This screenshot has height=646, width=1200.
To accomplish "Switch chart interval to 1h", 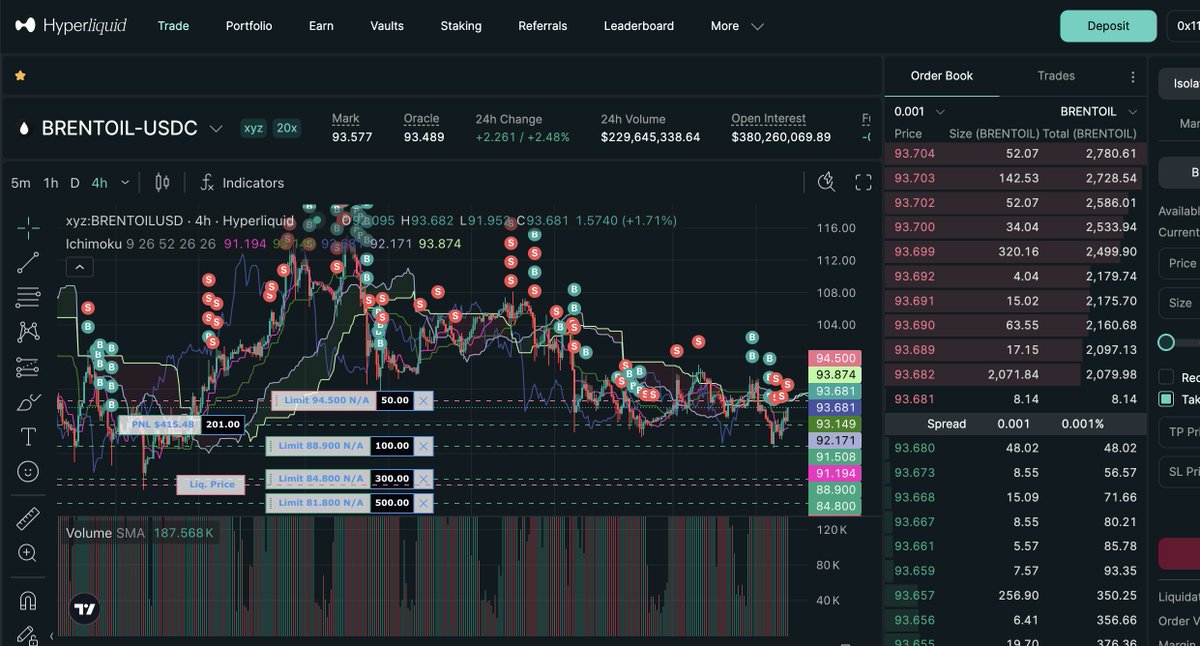I will point(51,183).
